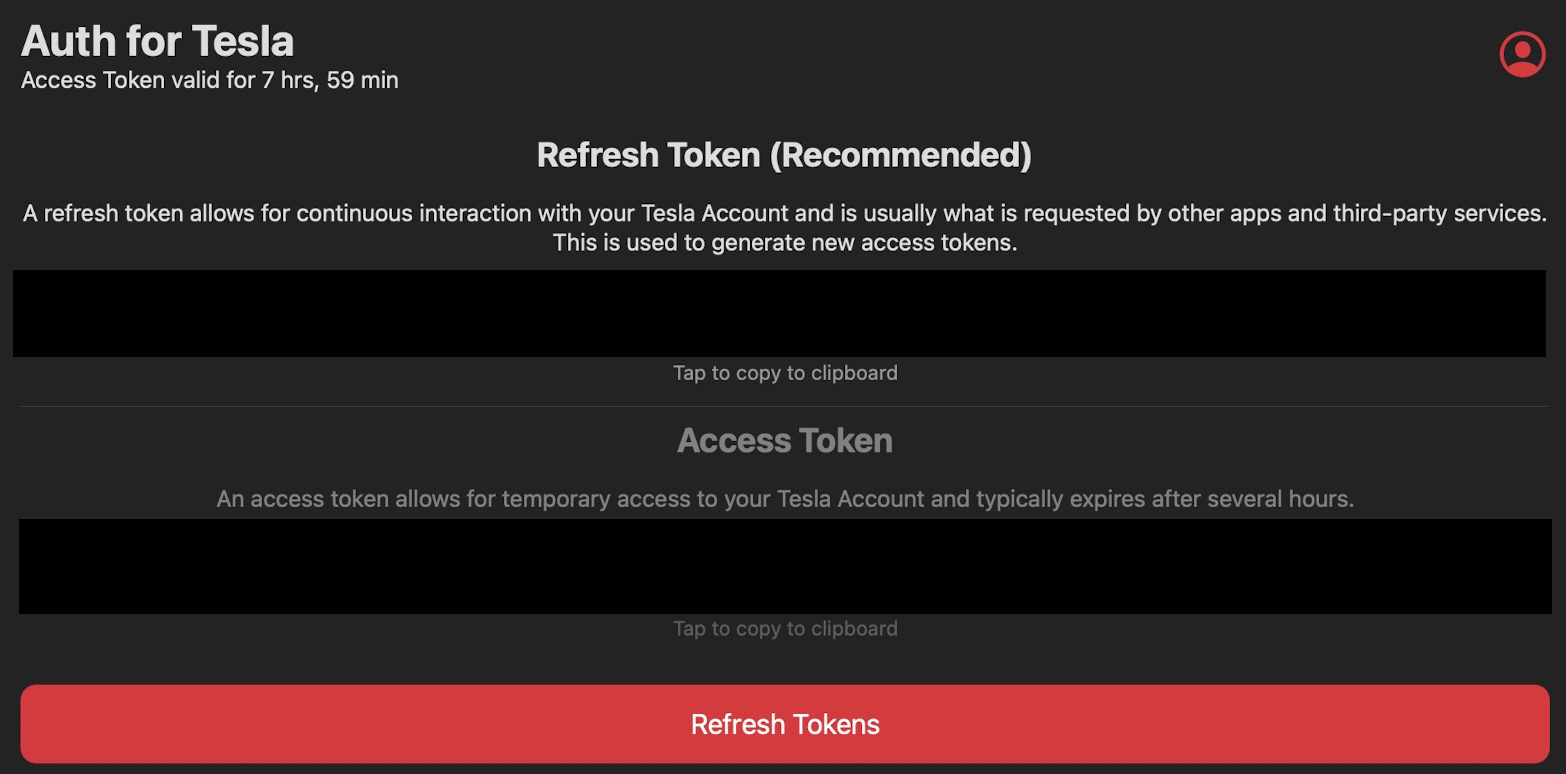This screenshot has width=1566, height=774.
Task: Select the 'Auth for Tesla' title
Action: (157, 40)
